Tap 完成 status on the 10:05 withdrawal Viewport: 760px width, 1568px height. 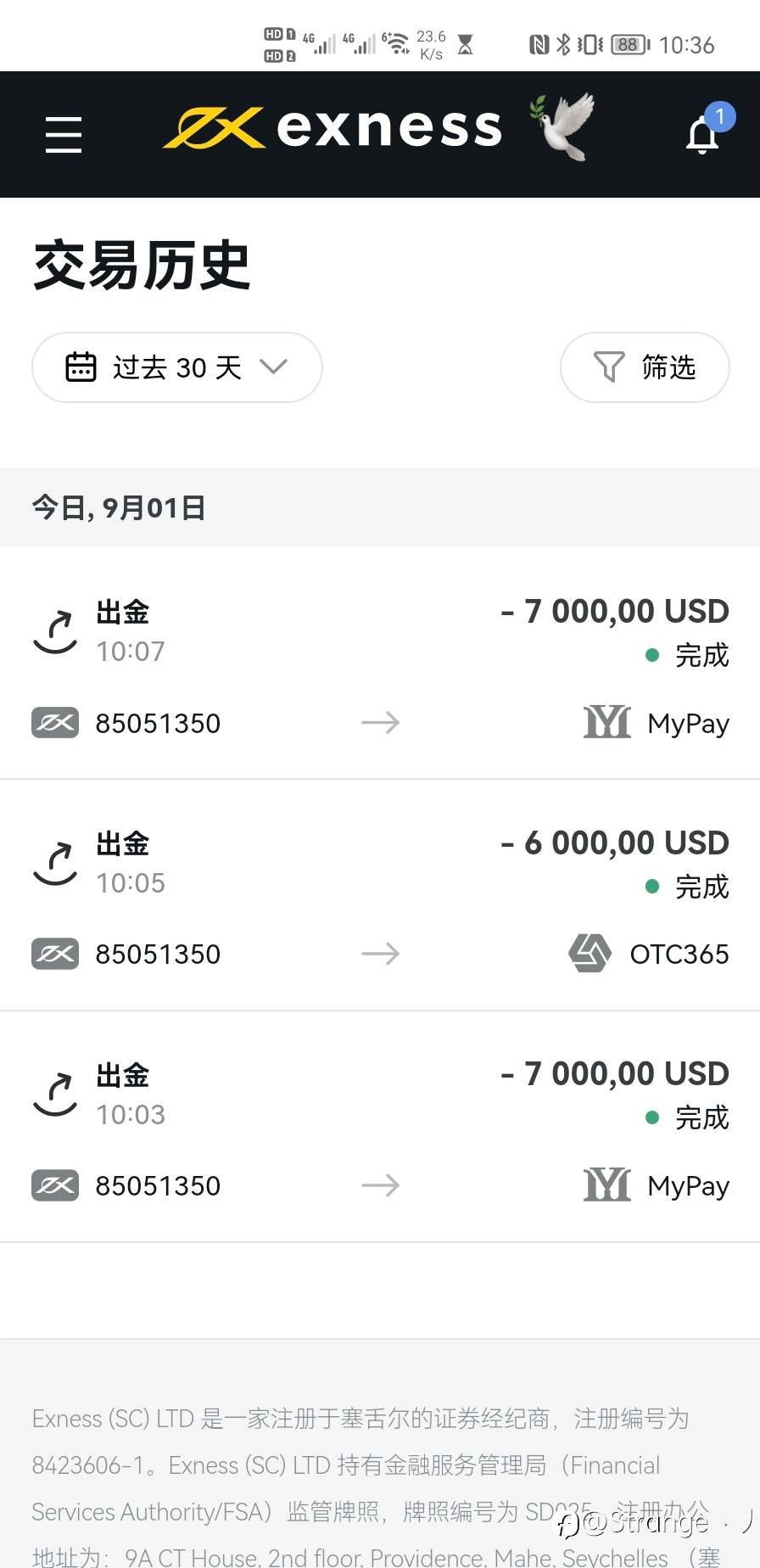coord(701,887)
